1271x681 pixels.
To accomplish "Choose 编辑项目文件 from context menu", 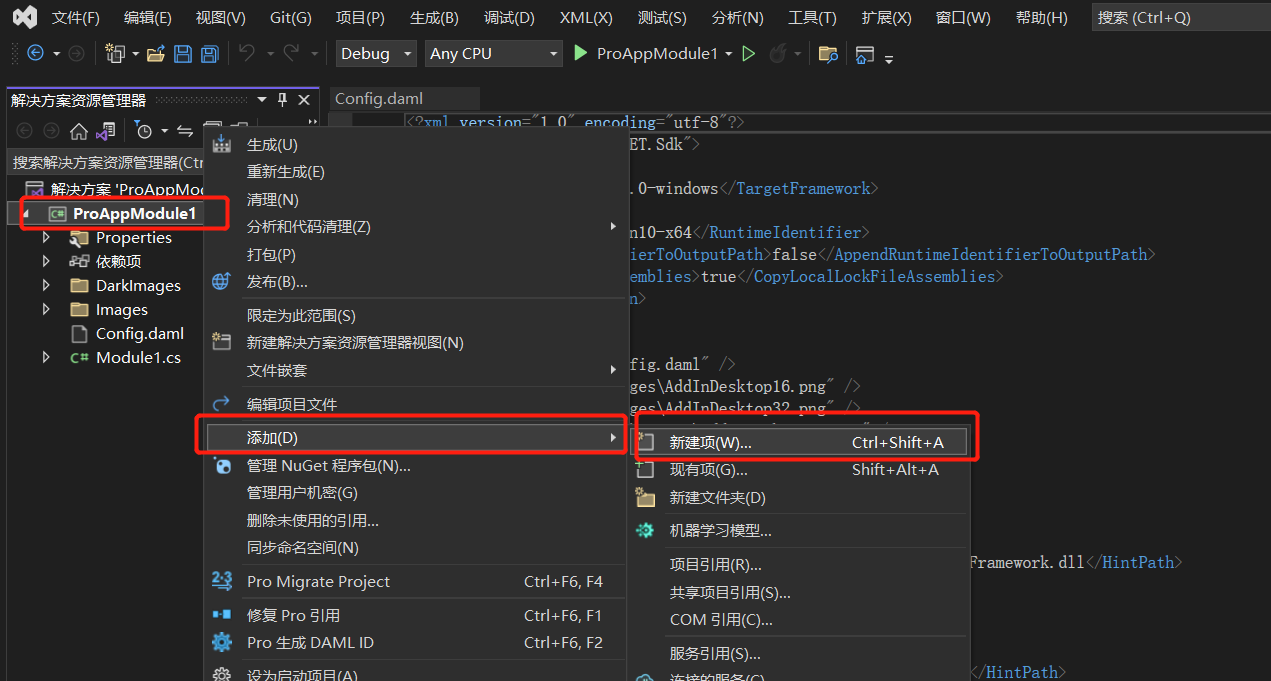I will [292, 404].
